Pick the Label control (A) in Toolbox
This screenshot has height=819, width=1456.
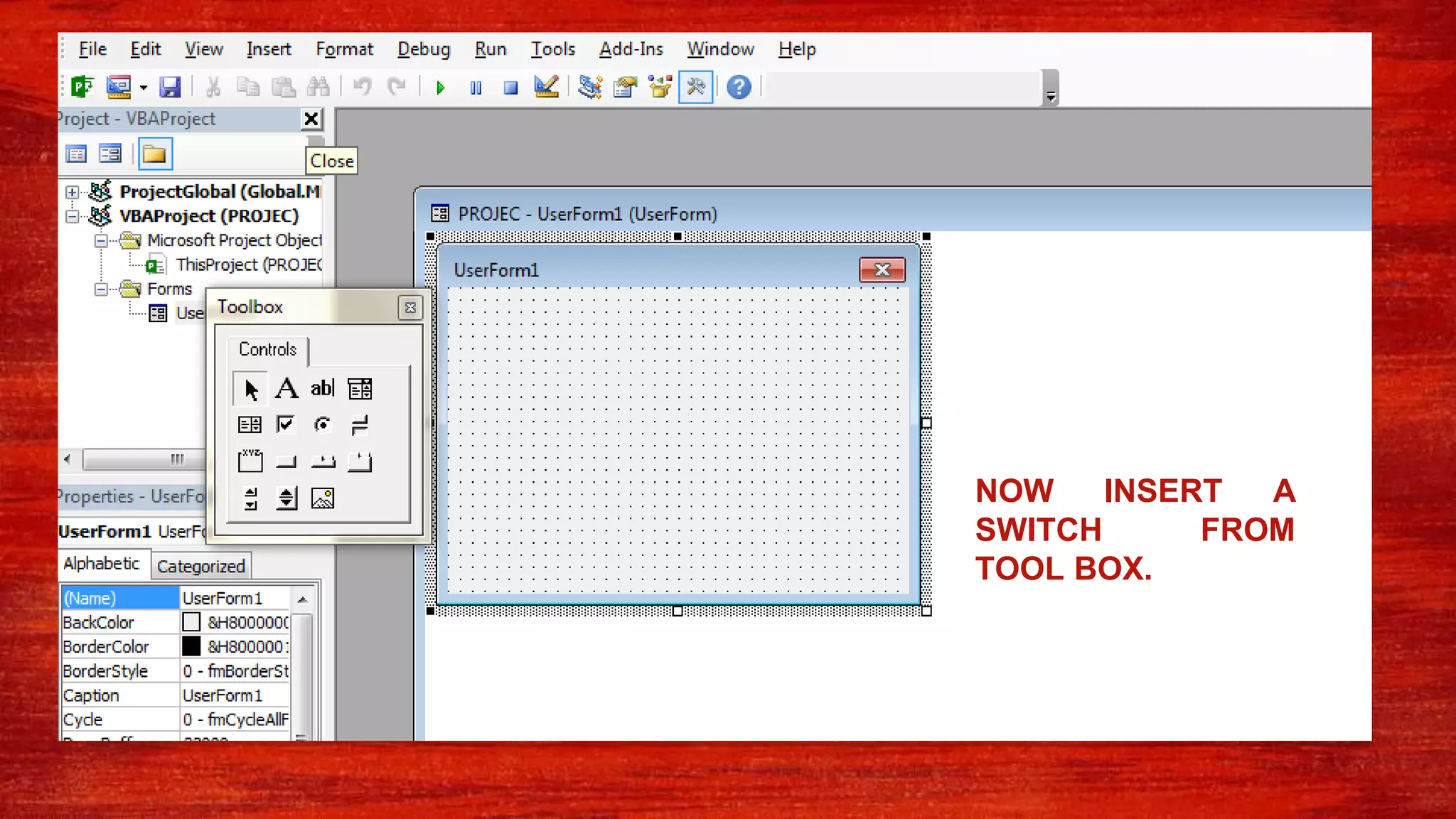tap(287, 388)
